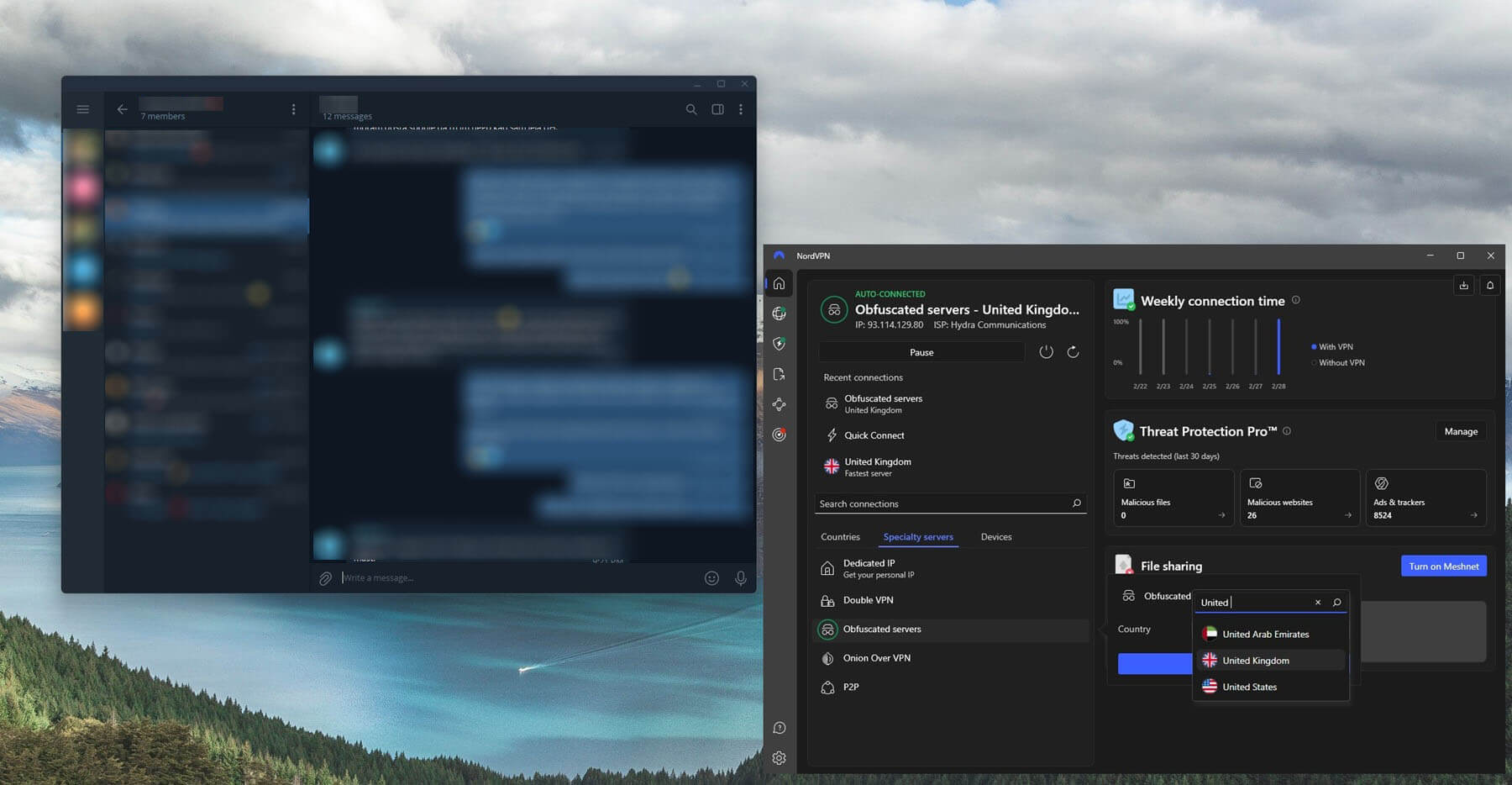1512x785 pixels.
Task: Open the downloads icon near Weekly connection time
Action: pyautogui.click(x=1463, y=285)
